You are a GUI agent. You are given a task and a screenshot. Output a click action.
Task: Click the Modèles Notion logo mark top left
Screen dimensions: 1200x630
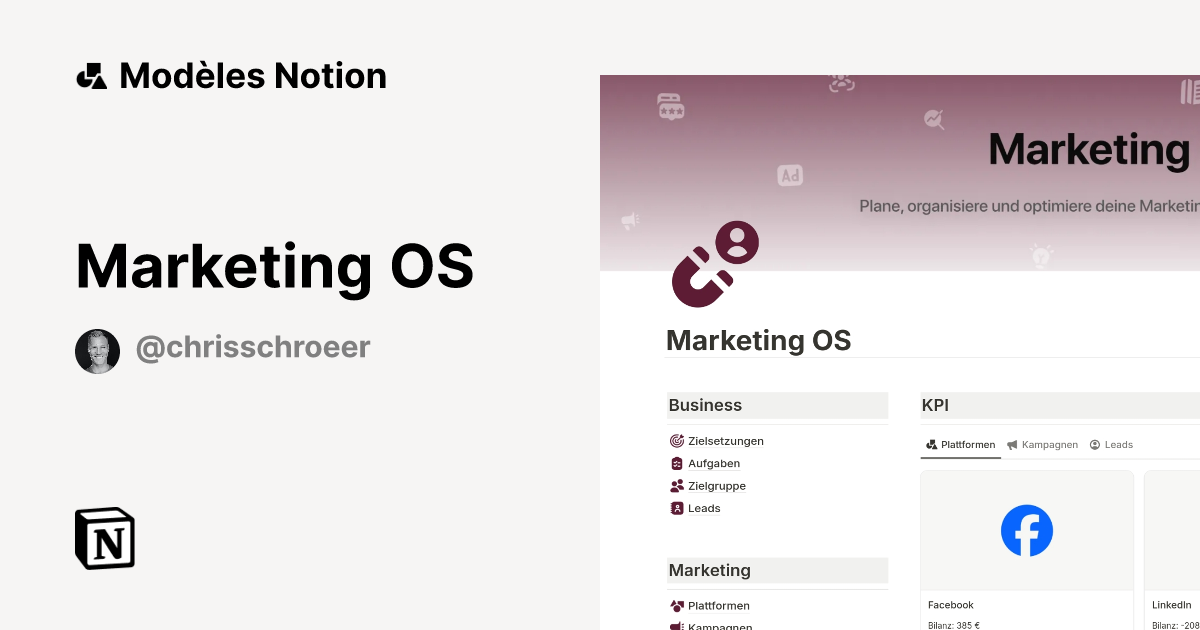tap(91, 75)
